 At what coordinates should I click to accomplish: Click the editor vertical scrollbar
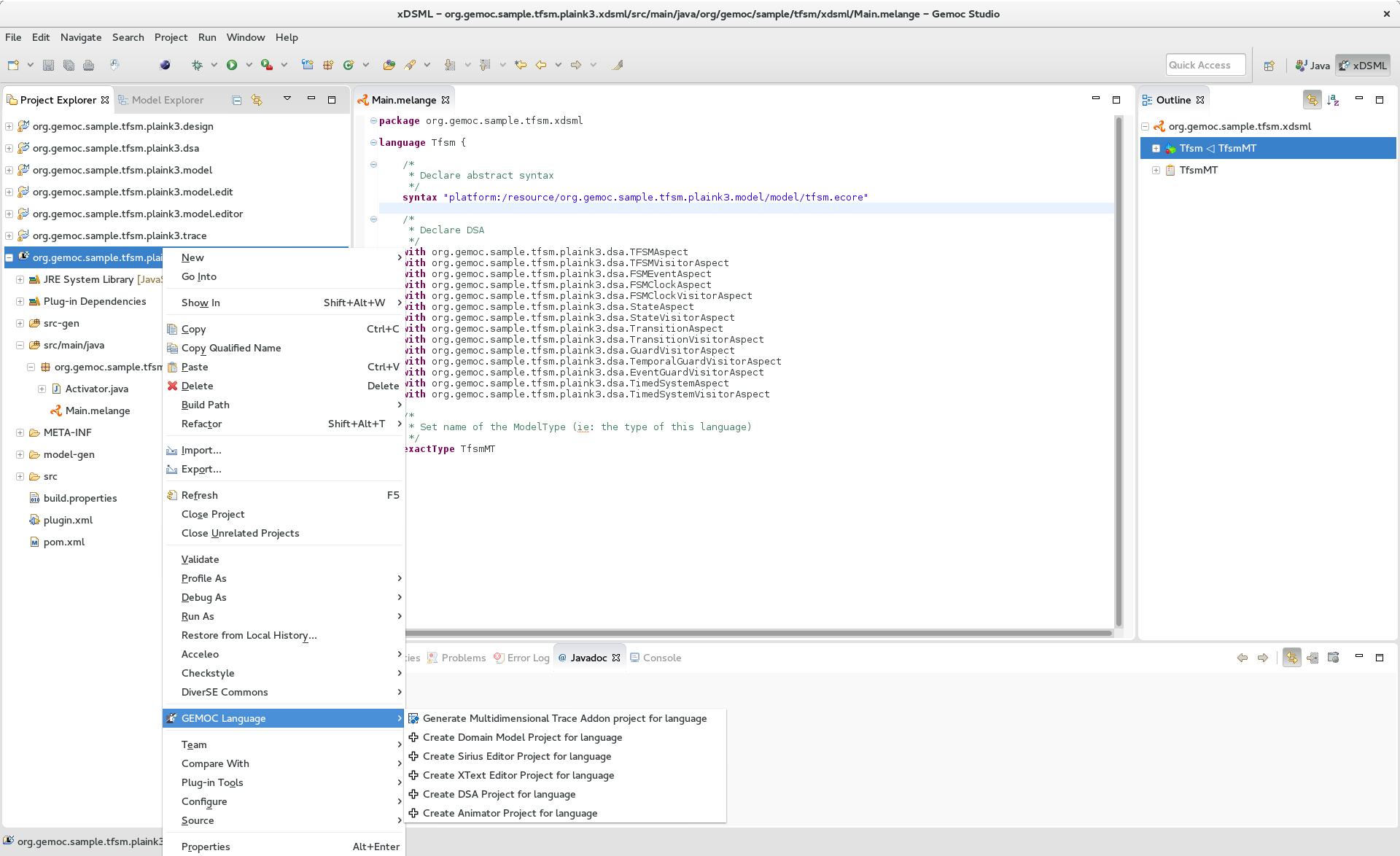[1119, 365]
